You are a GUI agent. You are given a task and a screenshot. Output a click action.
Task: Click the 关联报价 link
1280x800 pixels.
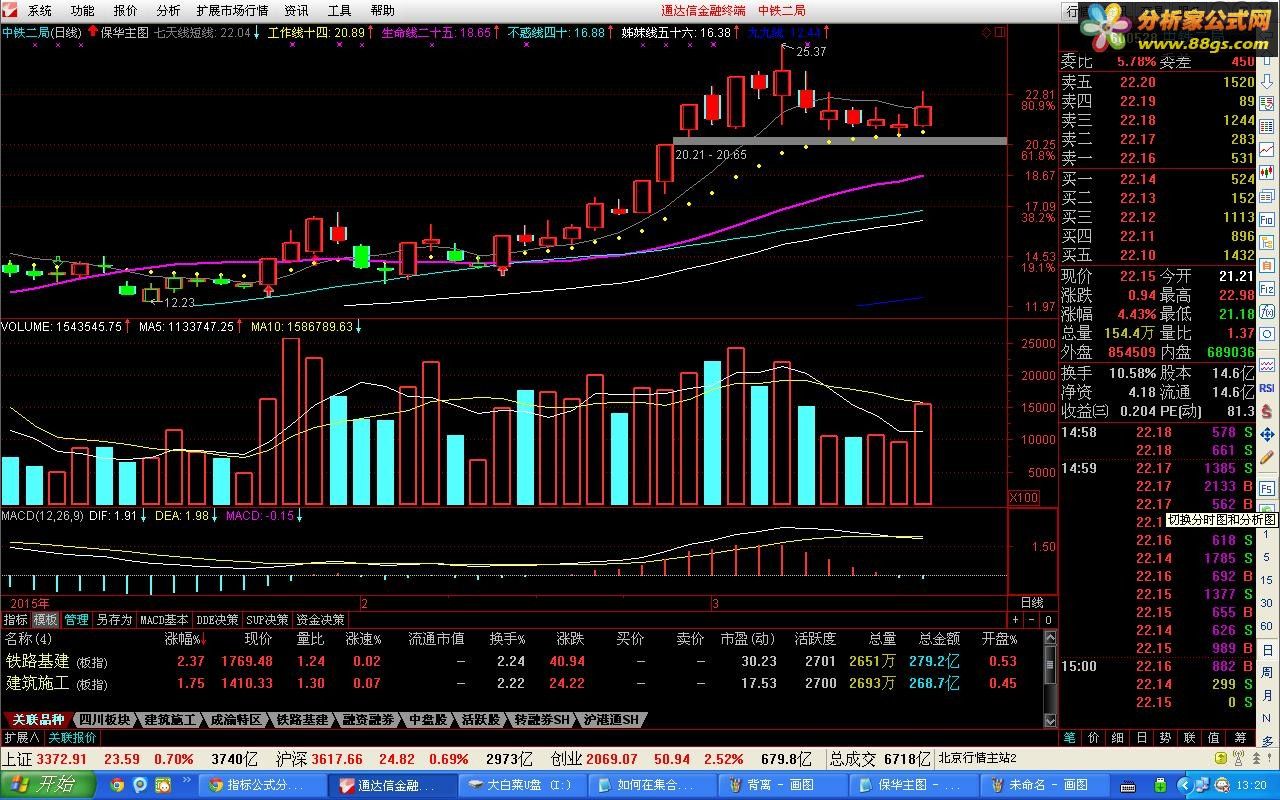pyautogui.click(x=73, y=737)
